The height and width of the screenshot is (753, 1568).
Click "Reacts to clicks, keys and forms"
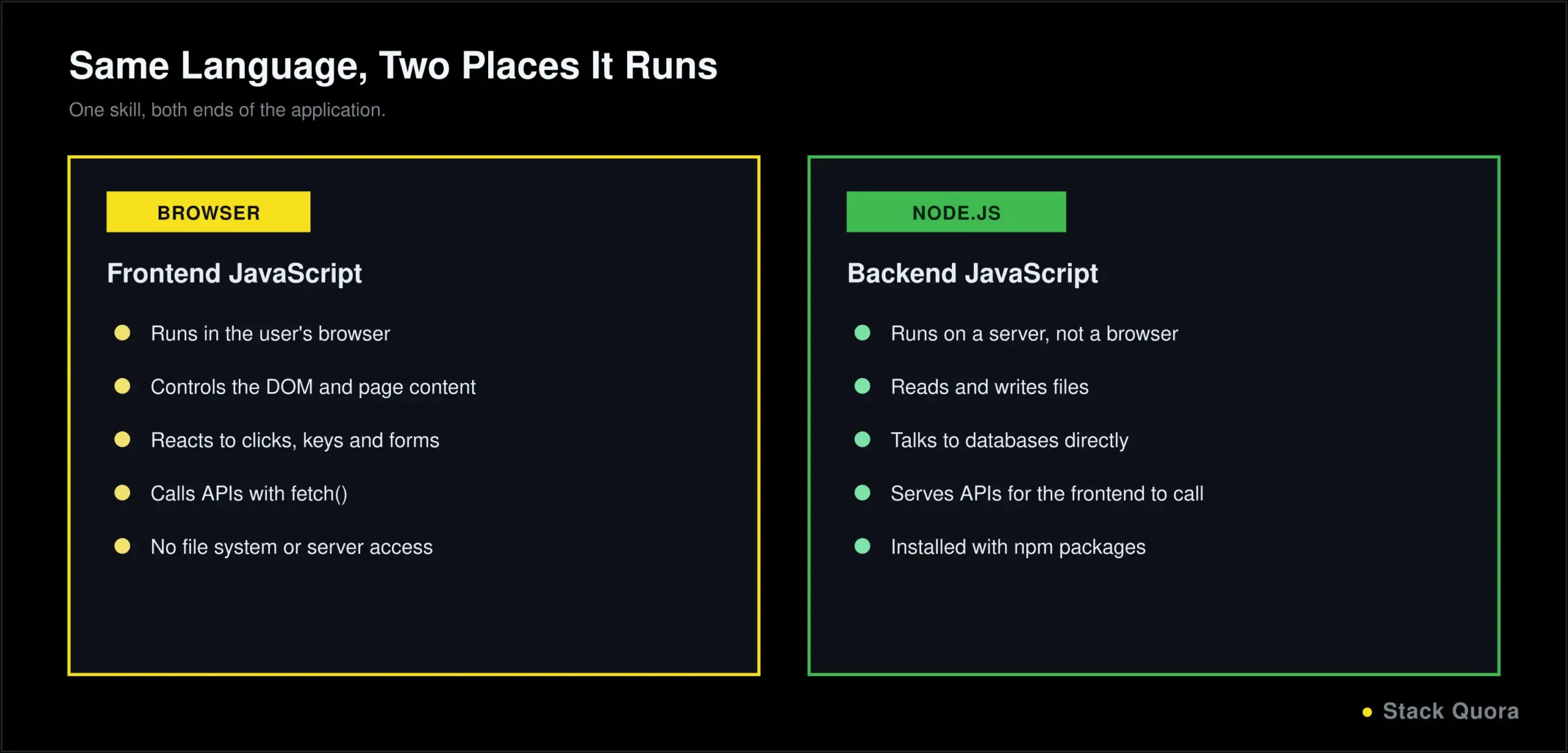(x=295, y=441)
